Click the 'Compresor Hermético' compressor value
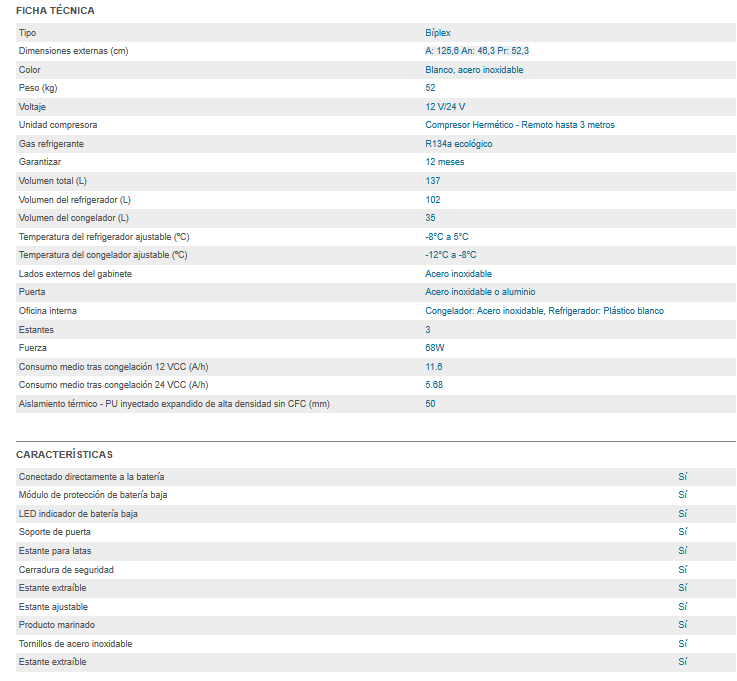This screenshot has height=681, width=737. (x=519, y=125)
